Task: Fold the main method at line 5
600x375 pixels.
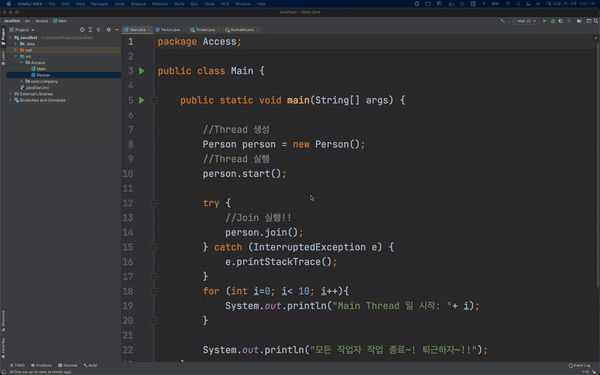Action: [154, 100]
